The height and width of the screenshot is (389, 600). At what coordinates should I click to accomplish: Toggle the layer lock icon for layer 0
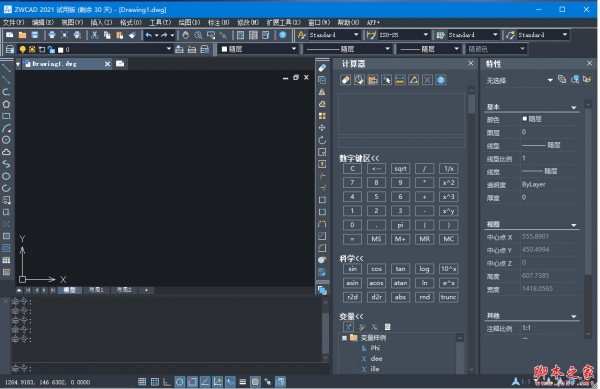coord(51,49)
